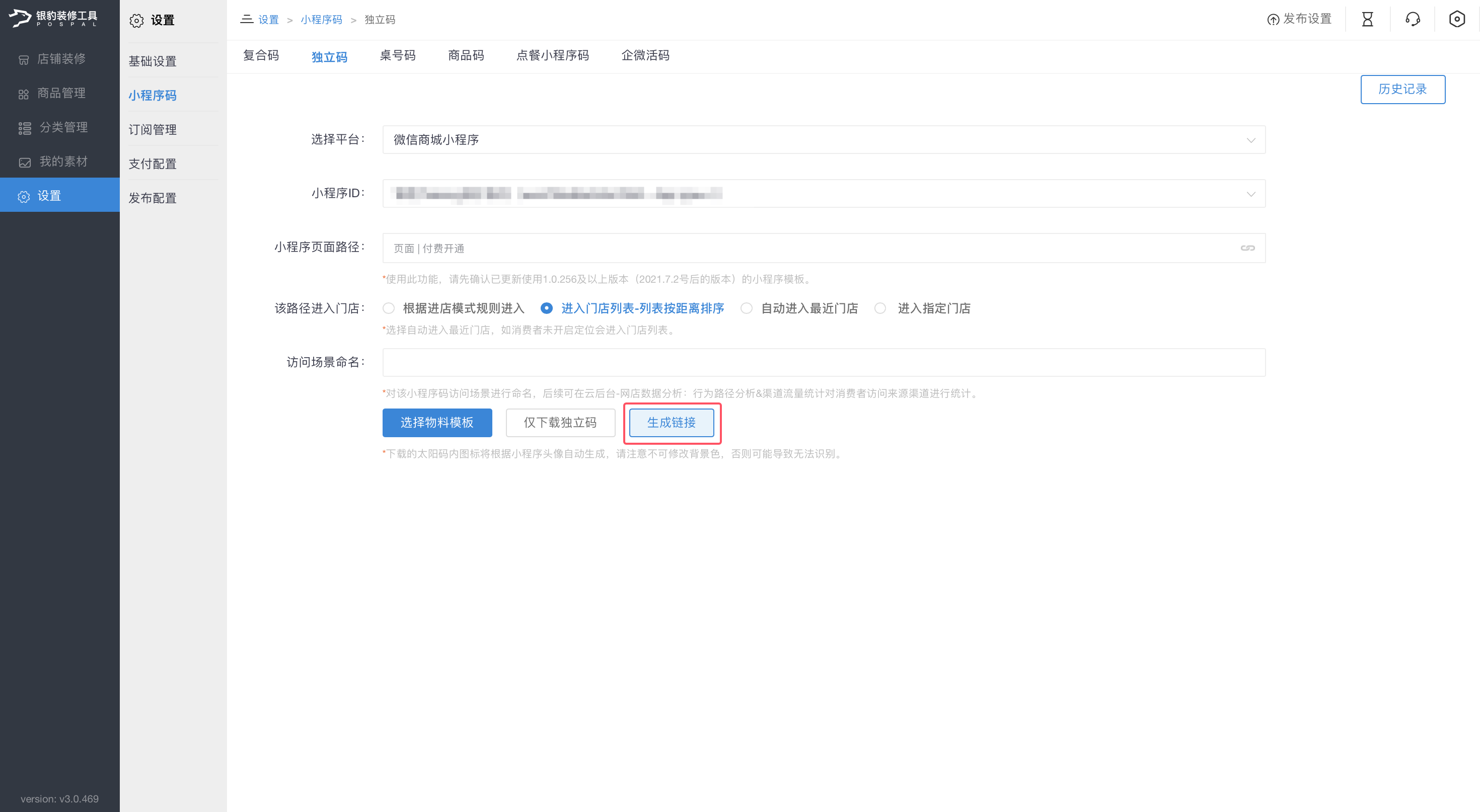This screenshot has height=812, width=1480.
Task: Click the 仅下载独立码 button
Action: coord(560,423)
